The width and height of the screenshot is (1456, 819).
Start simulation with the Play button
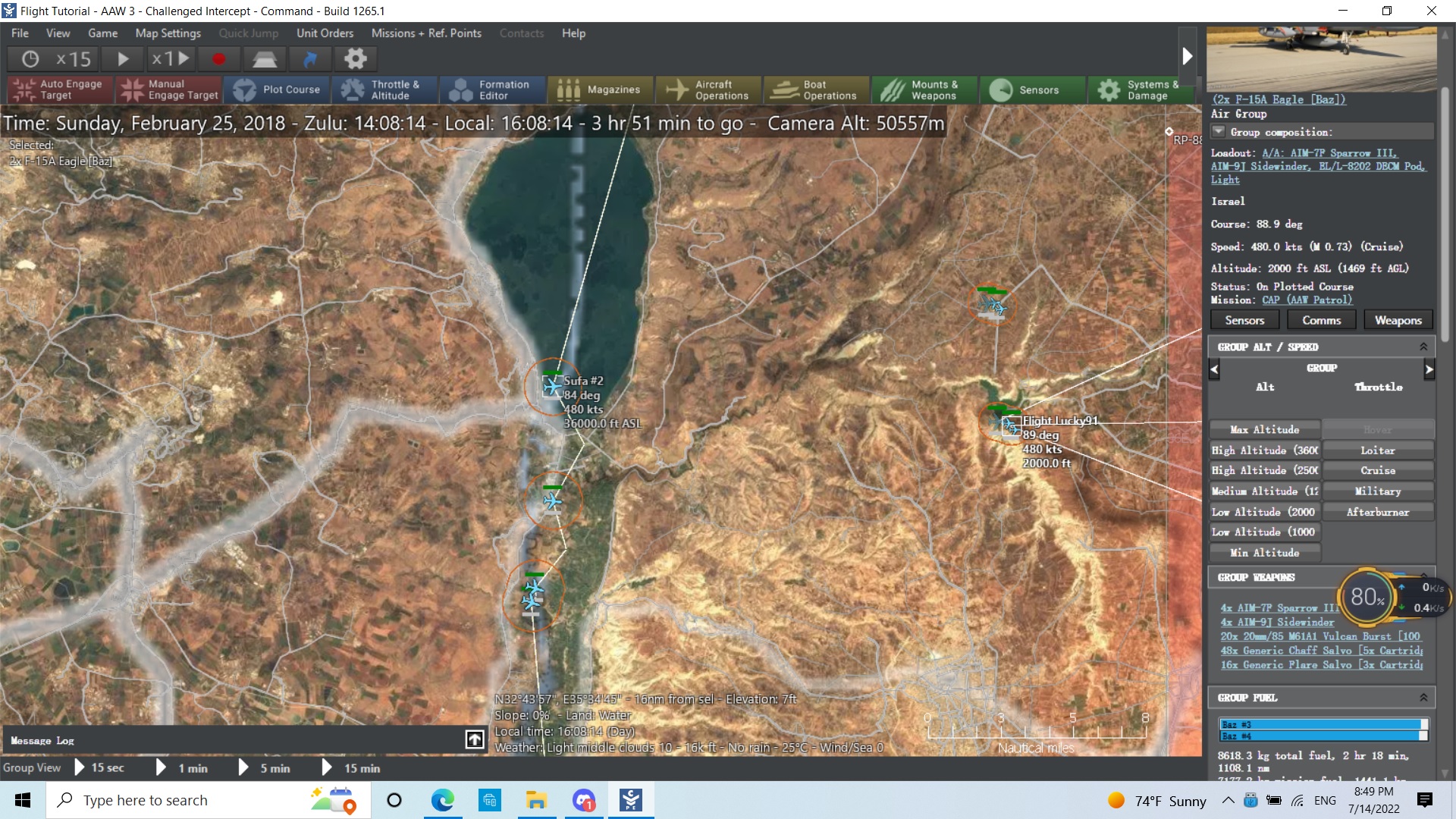coord(123,59)
